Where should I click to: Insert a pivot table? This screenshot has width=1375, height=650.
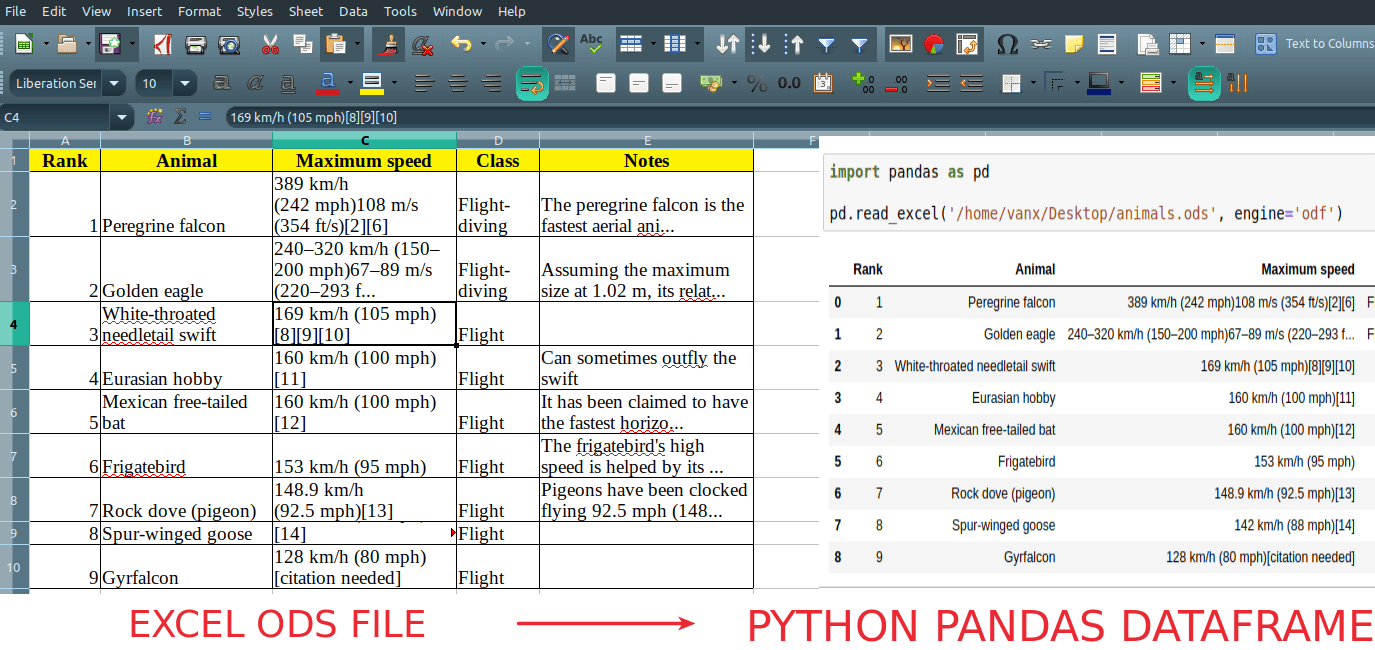[965, 44]
